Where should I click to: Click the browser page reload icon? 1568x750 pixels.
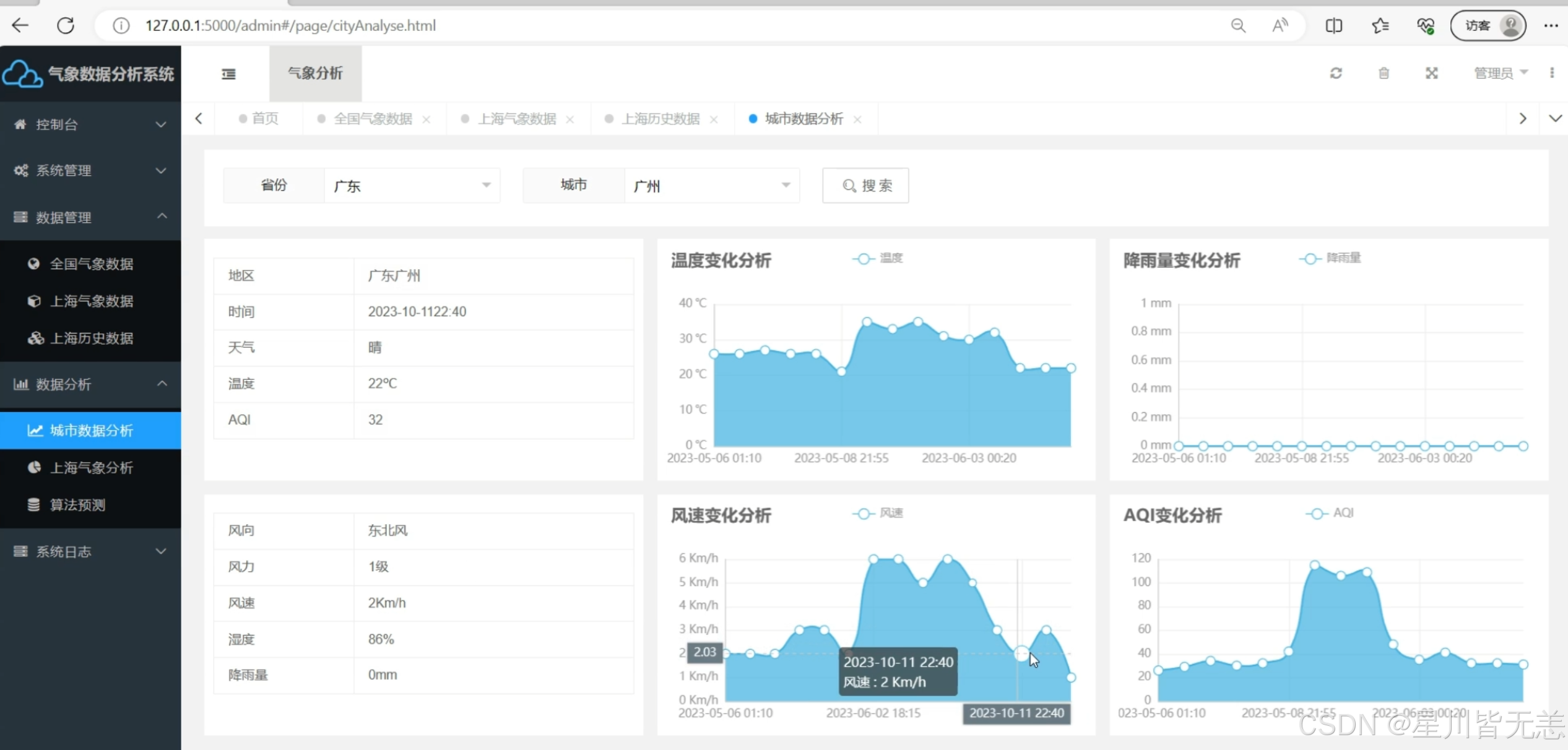[66, 25]
